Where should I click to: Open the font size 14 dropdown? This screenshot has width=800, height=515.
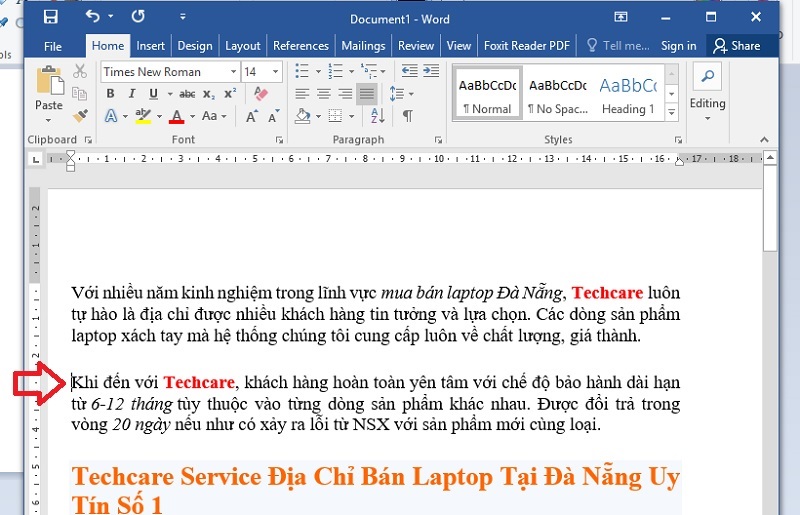(x=276, y=71)
